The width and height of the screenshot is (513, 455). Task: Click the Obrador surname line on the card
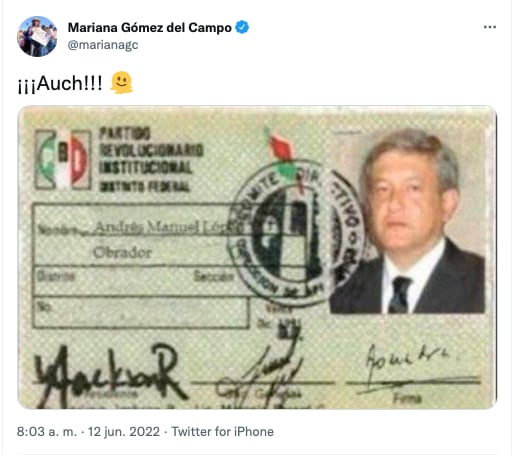click(x=122, y=252)
